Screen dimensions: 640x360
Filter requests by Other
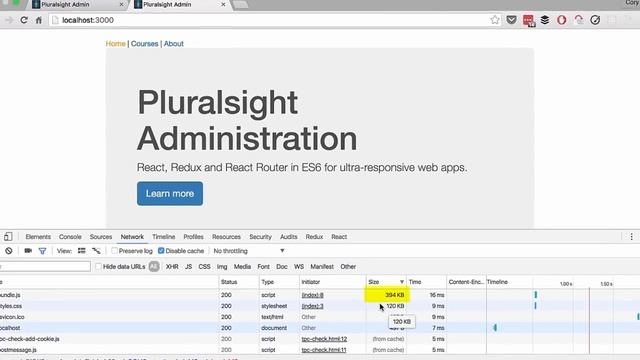(x=348, y=267)
